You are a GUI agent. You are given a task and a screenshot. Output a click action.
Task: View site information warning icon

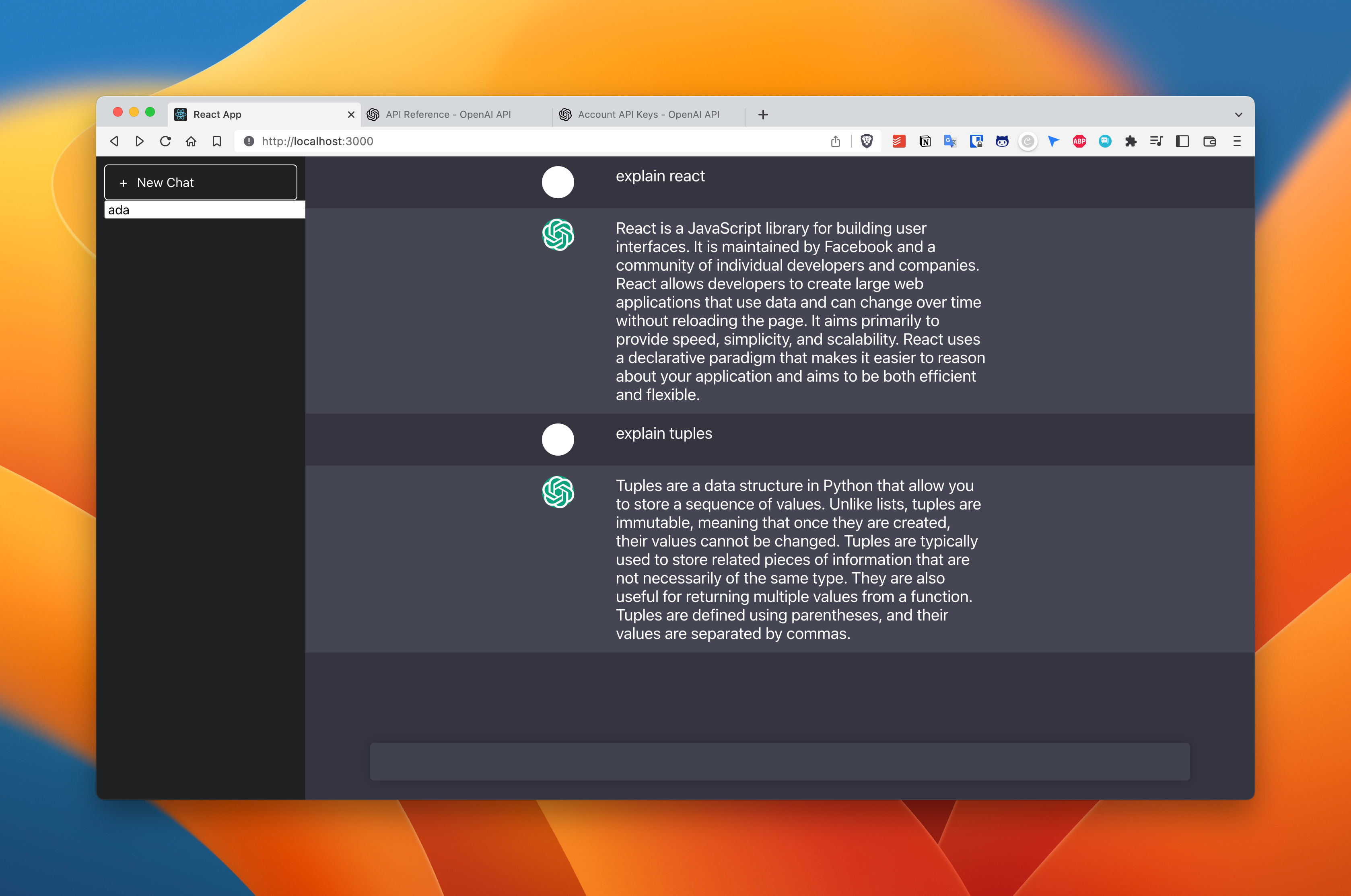(x=249, y=141)
